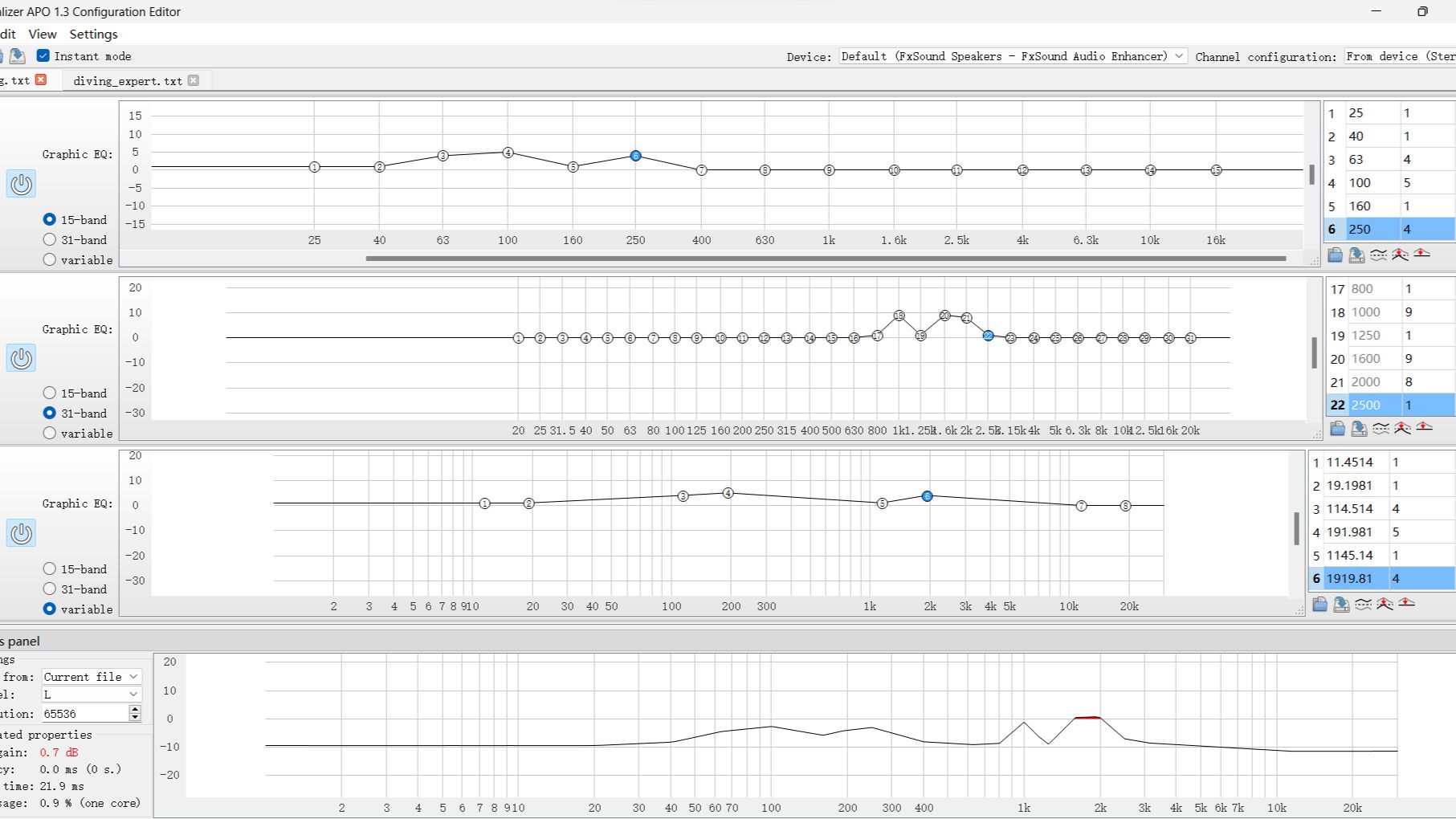Viewport: 1456px width, 819px height.
Task: Select 15-band option in second Graphic EQ
Action: coord(50,393)
